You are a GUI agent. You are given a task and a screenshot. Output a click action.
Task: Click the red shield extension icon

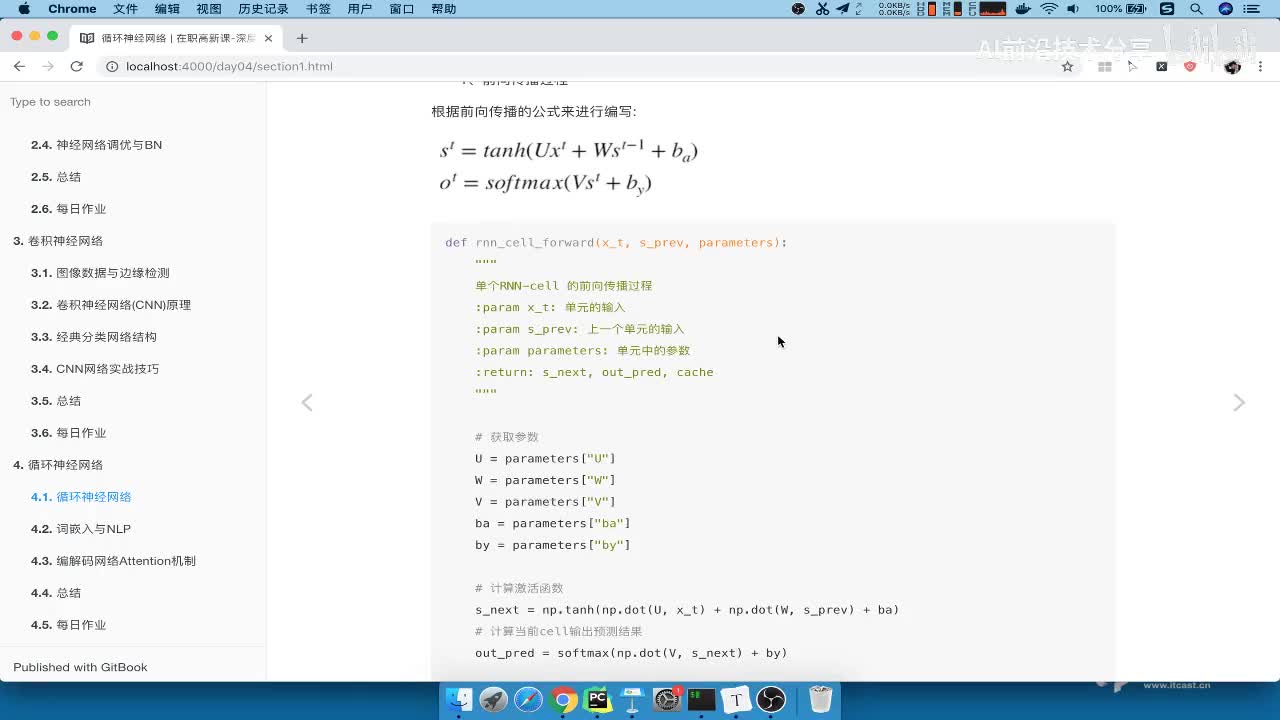coord(1190,66)
